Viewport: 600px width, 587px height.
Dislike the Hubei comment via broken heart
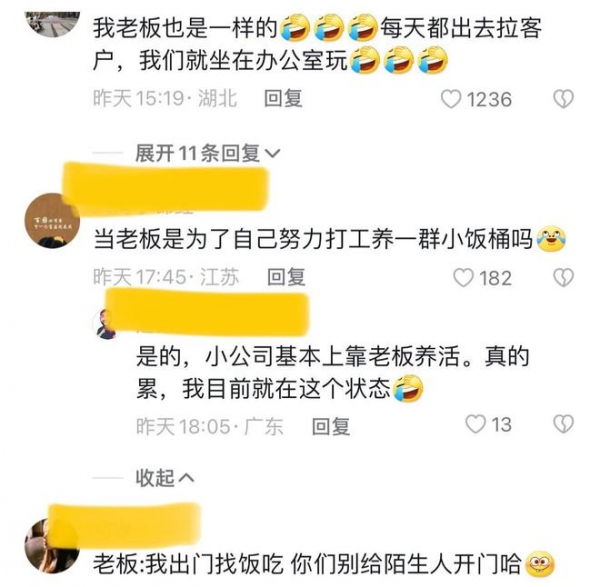[563, 99]
